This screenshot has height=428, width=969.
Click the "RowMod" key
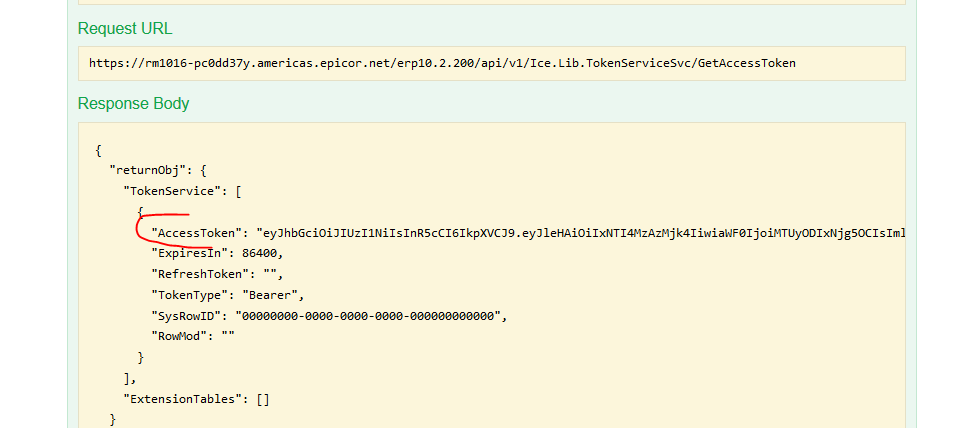coord(178,335)
